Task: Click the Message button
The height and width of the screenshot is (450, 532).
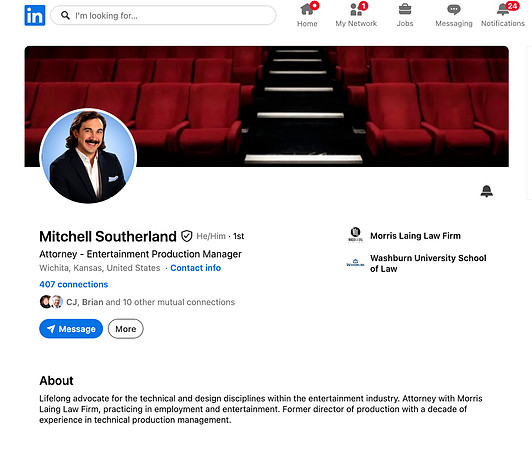Action: [71, 329]
